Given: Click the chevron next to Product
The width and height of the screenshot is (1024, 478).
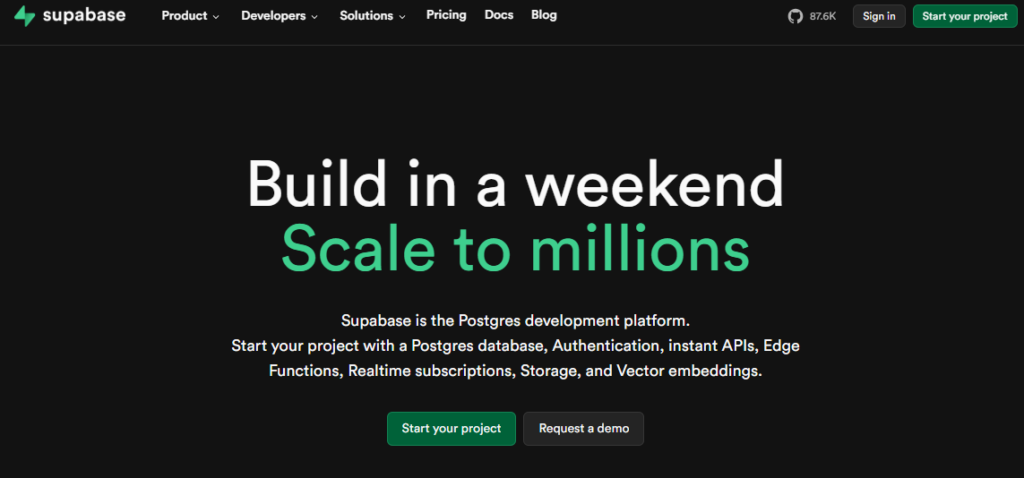Looking at the screenshot, I should click(216, 16).
